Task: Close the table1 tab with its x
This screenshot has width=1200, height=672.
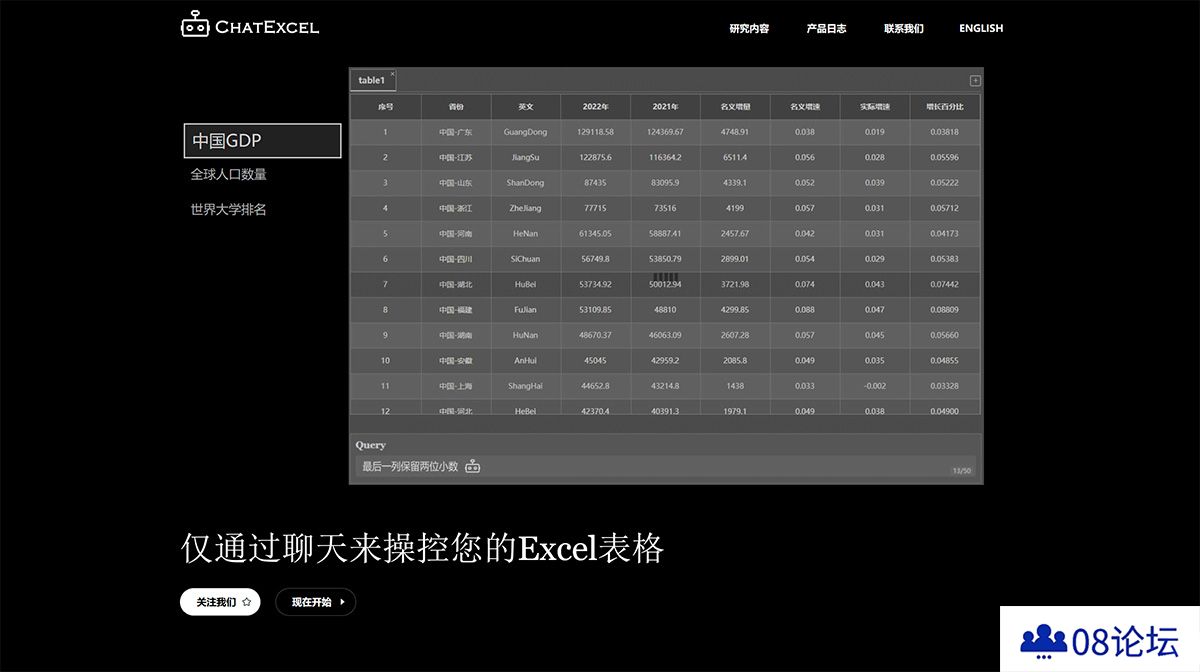Action: [392, 74]
